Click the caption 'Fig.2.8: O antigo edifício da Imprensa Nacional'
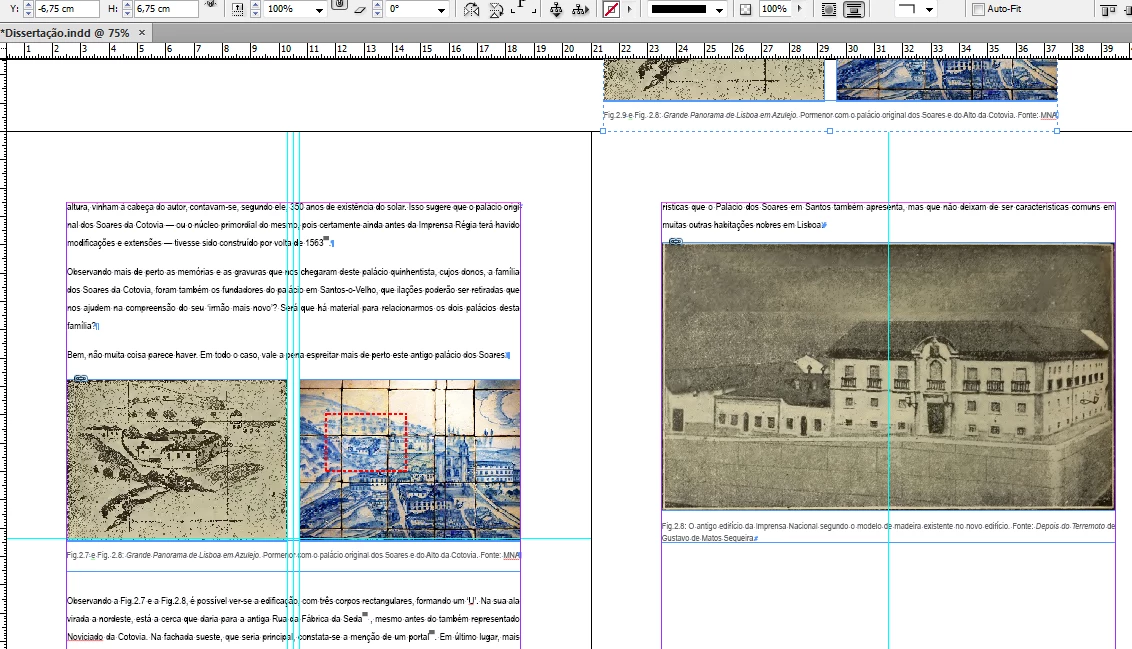 pos(888,532)
